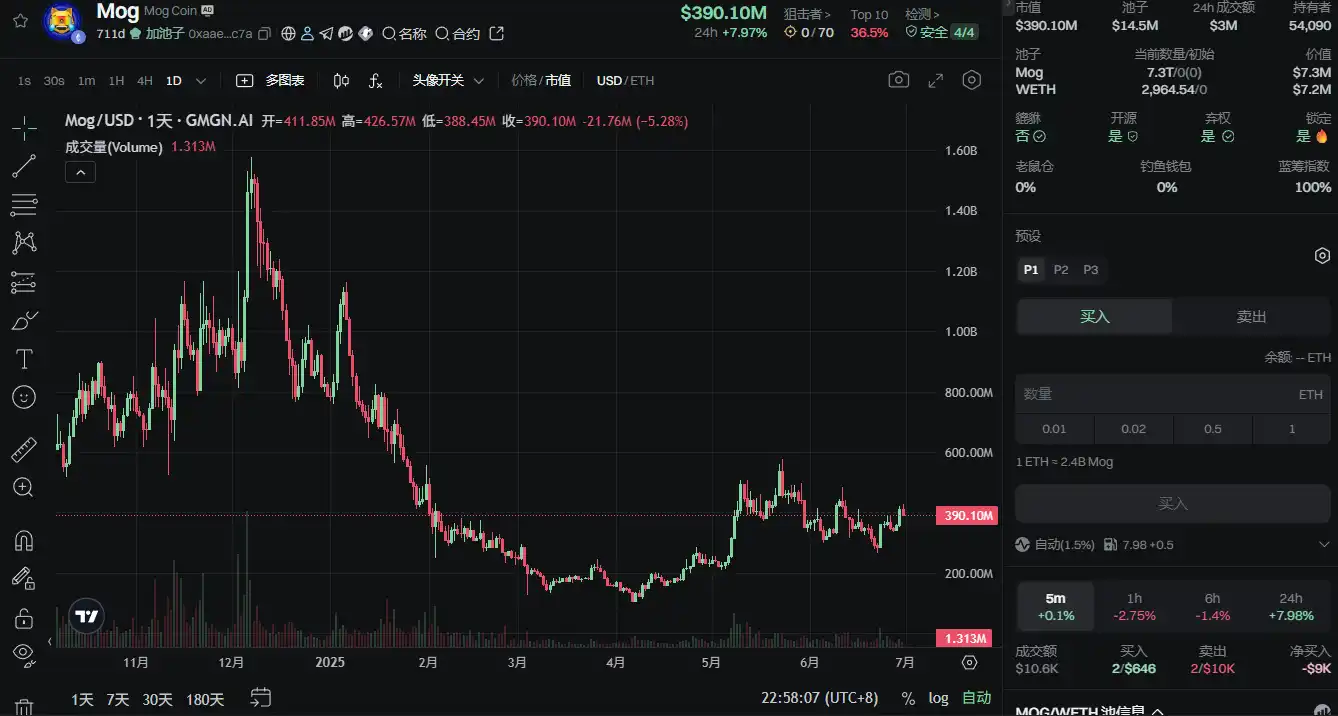This screenshot has width=1338, height=716.
Task: Toggle log scale on chart
Action: click(938, 698)
